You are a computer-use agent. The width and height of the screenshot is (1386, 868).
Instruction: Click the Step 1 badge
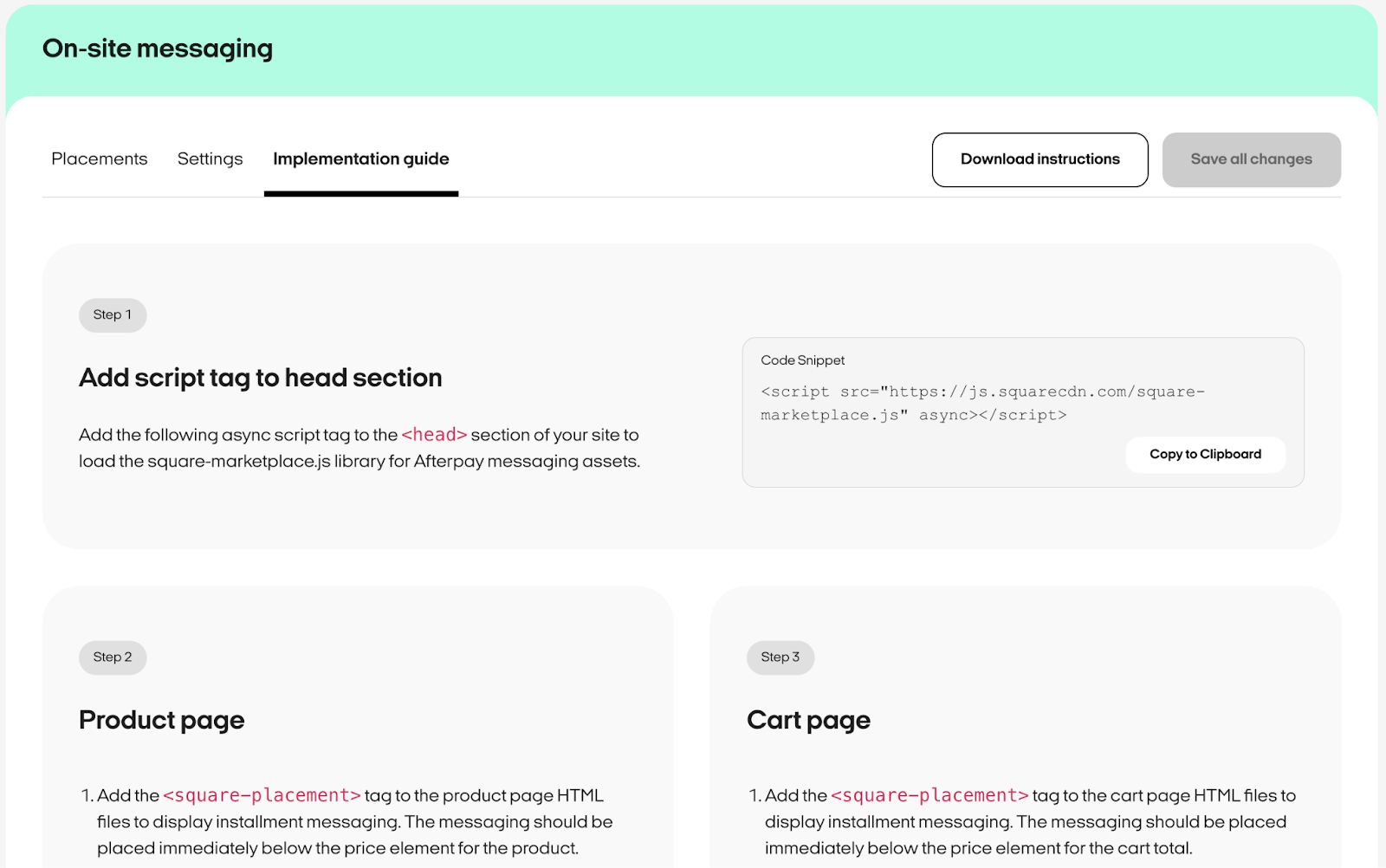pos(113,315)
